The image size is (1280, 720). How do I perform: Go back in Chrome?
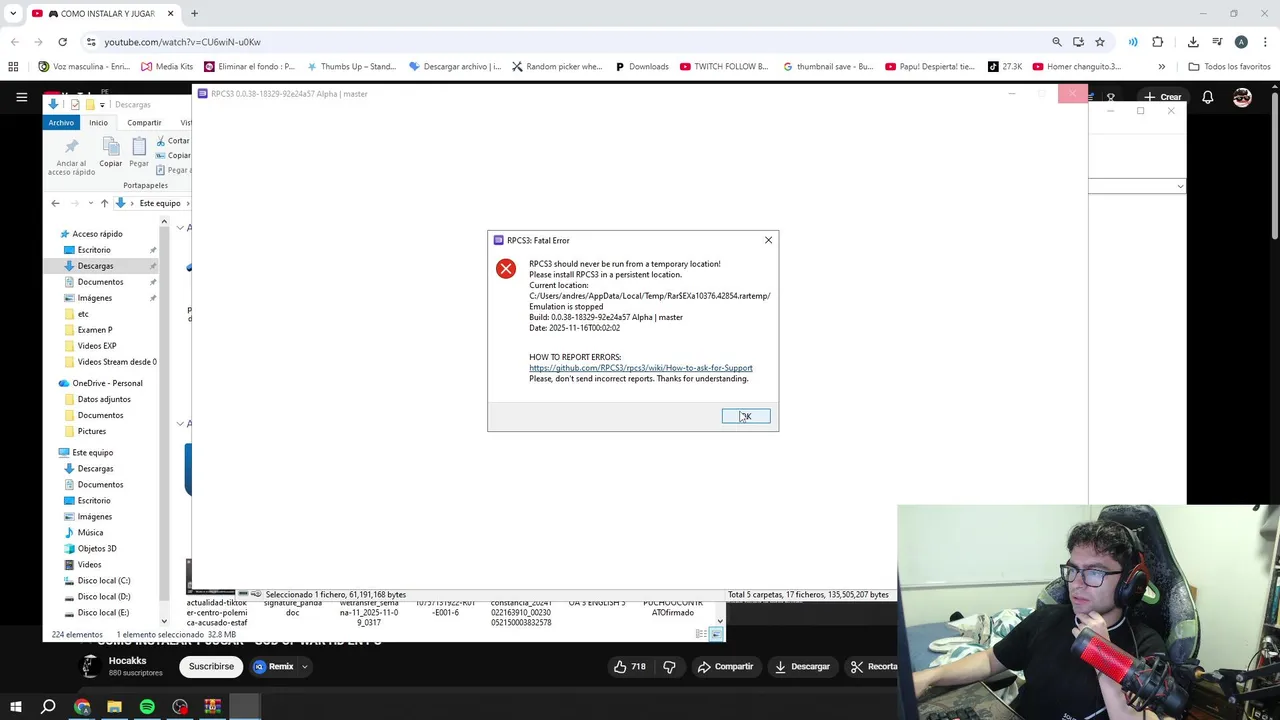point(14,42)
